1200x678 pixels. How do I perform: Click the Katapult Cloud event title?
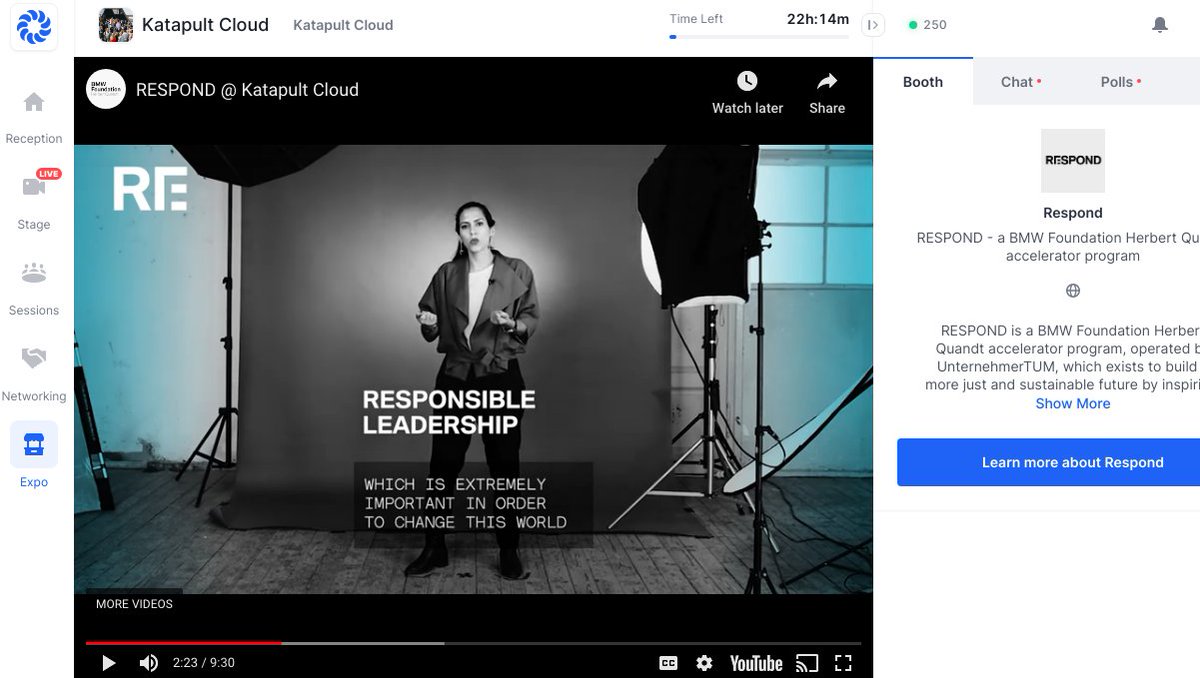[205, 25]
